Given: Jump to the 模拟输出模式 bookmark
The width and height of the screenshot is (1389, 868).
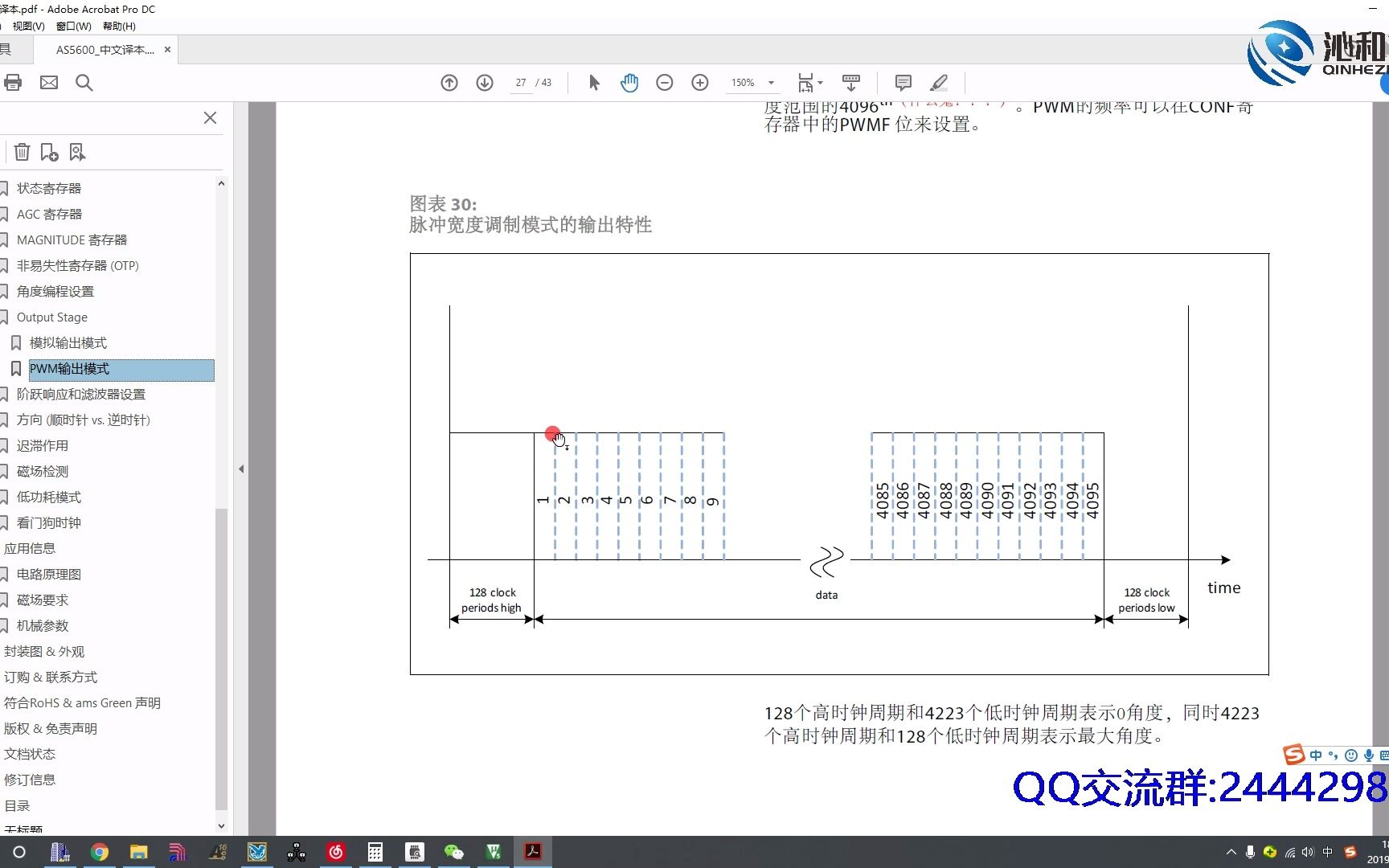Looking at the screenshot, I should pyautogui.click(x=68, y=342).
